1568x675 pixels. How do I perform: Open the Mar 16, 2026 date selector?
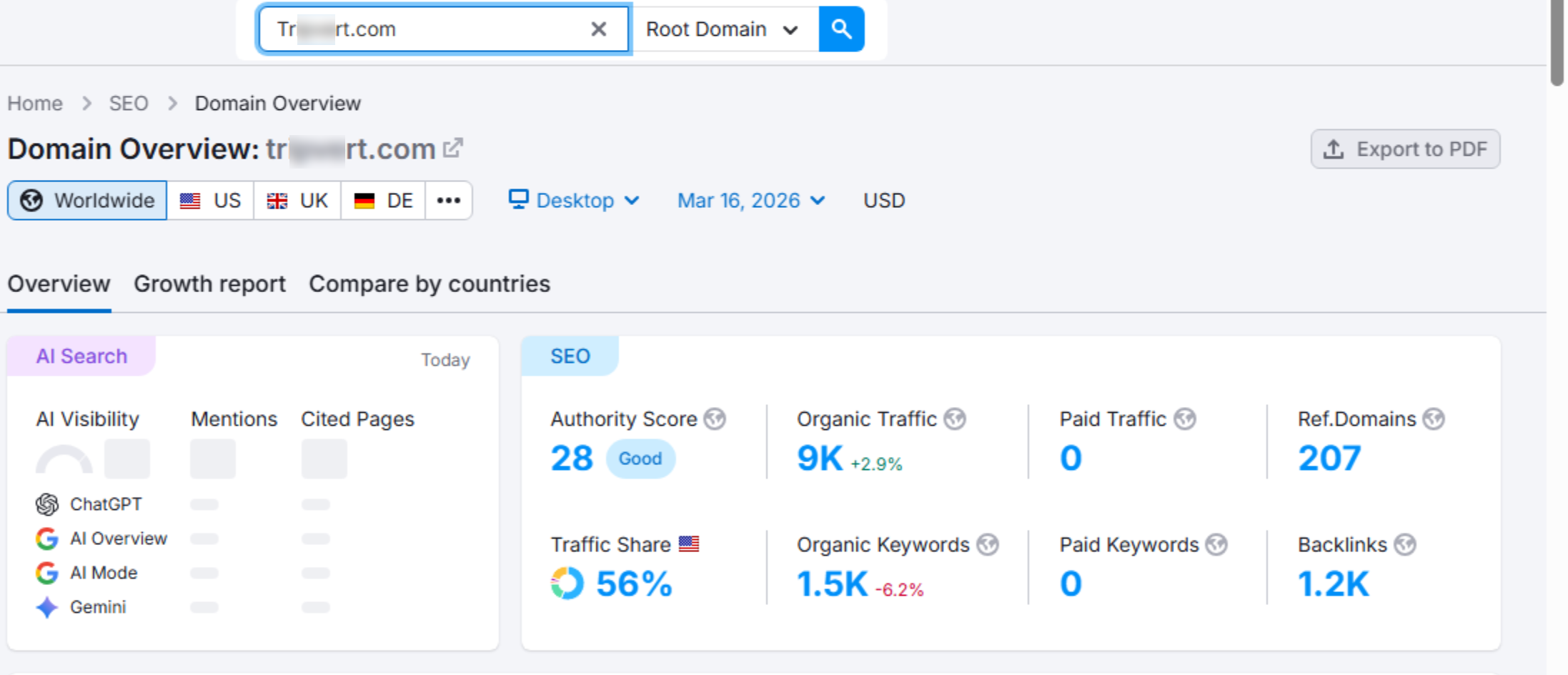750,201
